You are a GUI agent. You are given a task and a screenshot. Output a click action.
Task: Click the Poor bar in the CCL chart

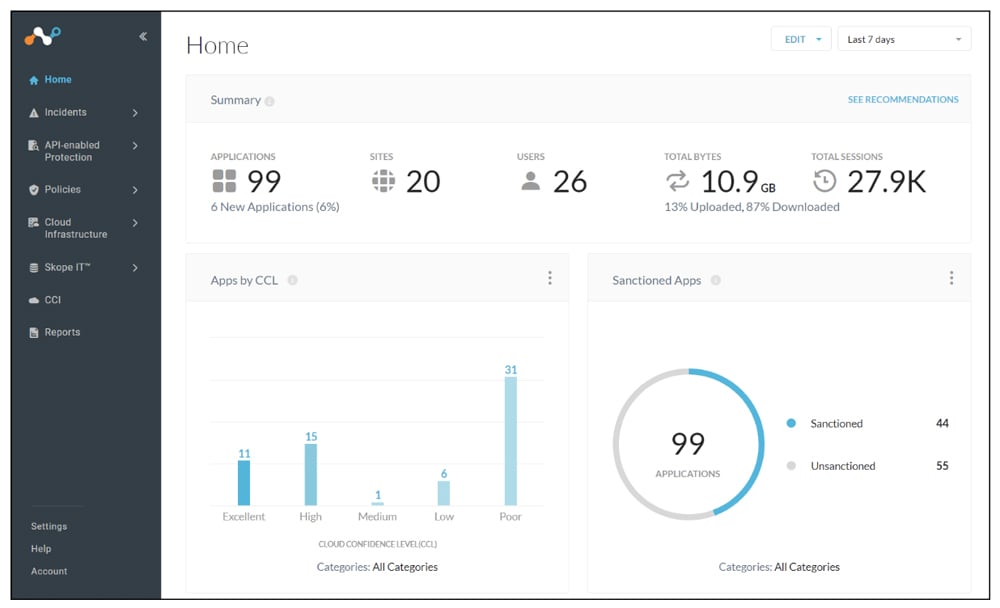tap(510, 441)
